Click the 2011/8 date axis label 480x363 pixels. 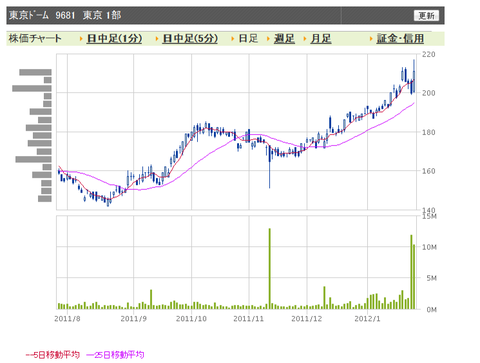(x=67, y=319)
